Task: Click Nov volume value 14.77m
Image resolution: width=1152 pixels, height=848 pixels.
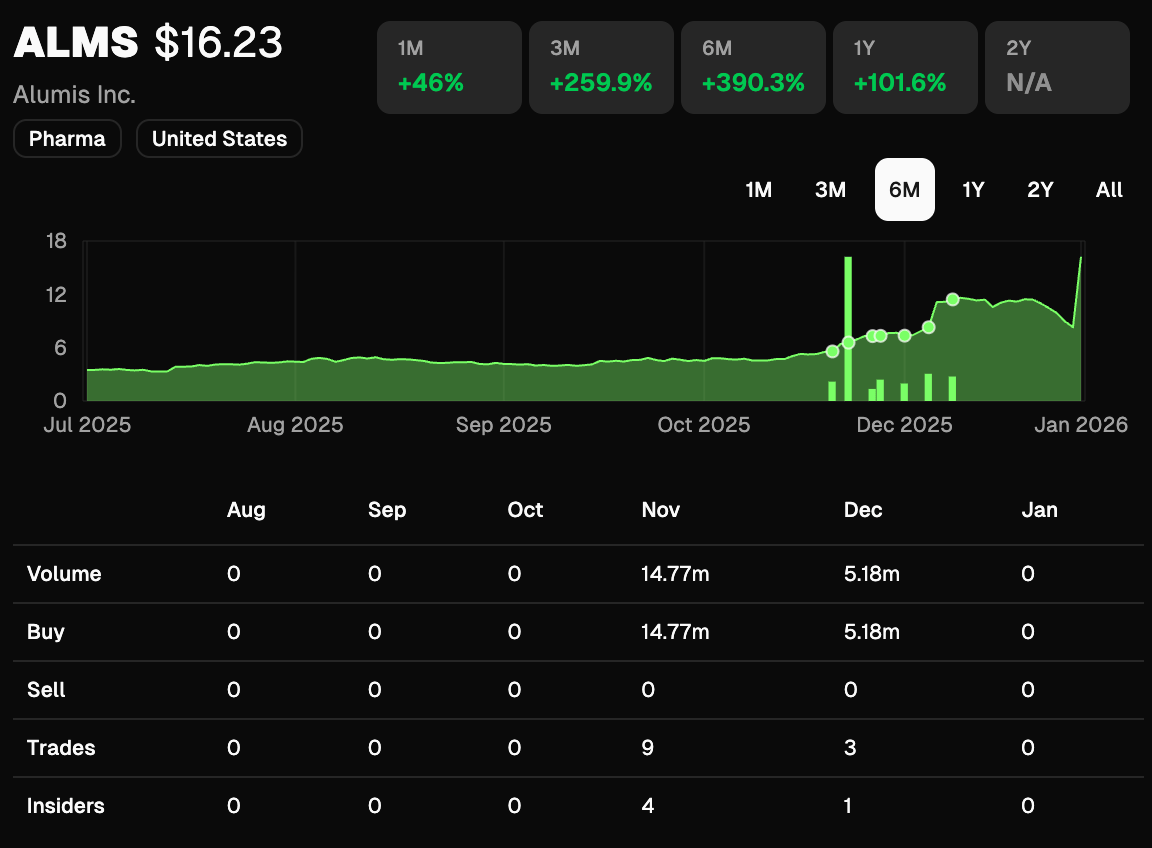Action: (x=674, y=573)
